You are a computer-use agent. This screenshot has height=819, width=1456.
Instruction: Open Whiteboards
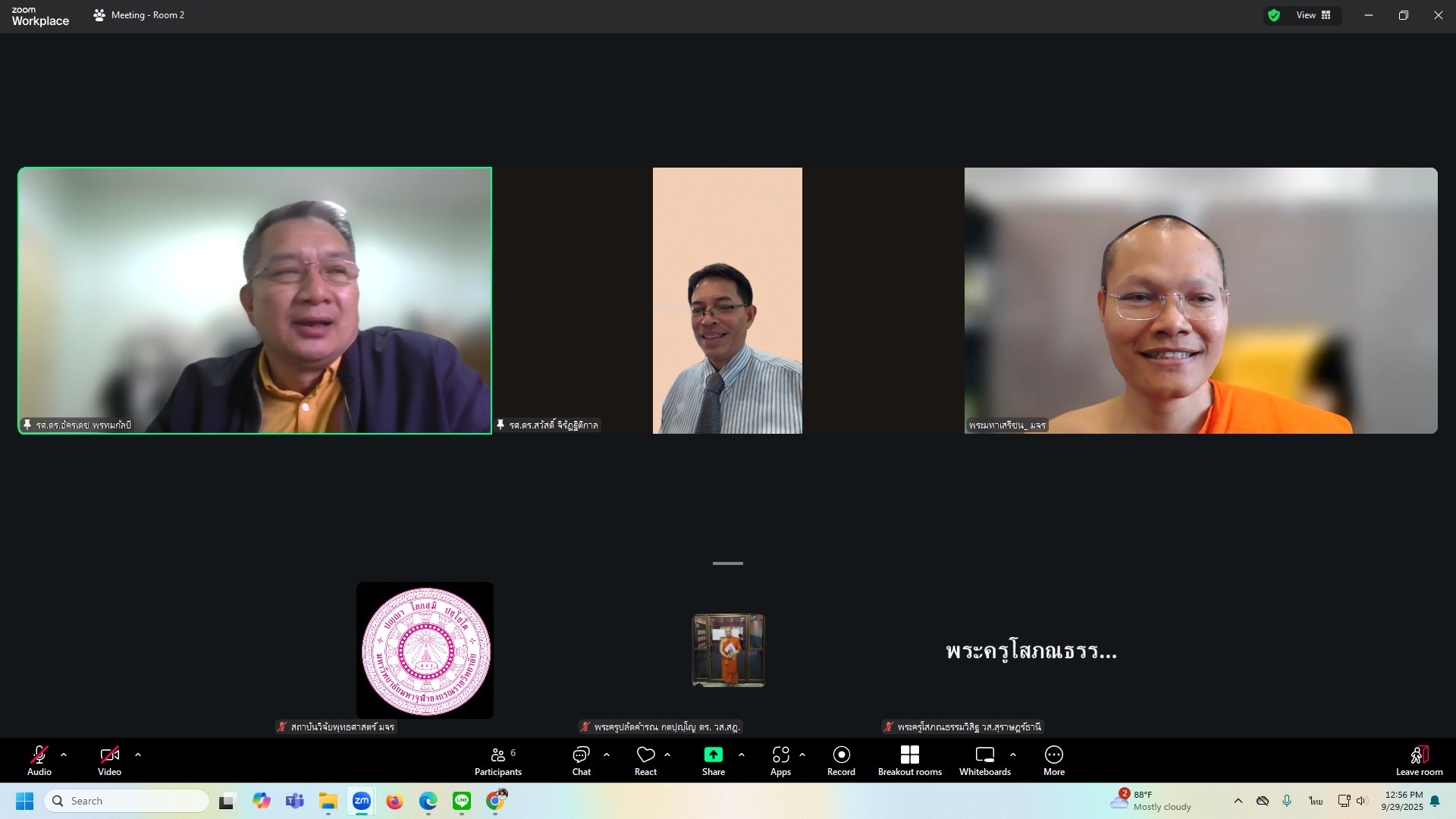[984, 761]
